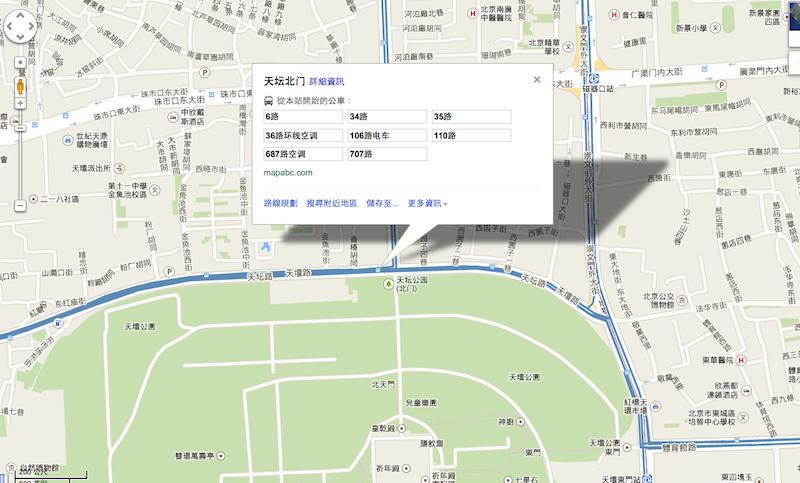Image resolution: width=800 pixels, height=483 pixels.
Task: Click the school icon for 北京市東城區培智中心學校
Action: coord(743,417)
